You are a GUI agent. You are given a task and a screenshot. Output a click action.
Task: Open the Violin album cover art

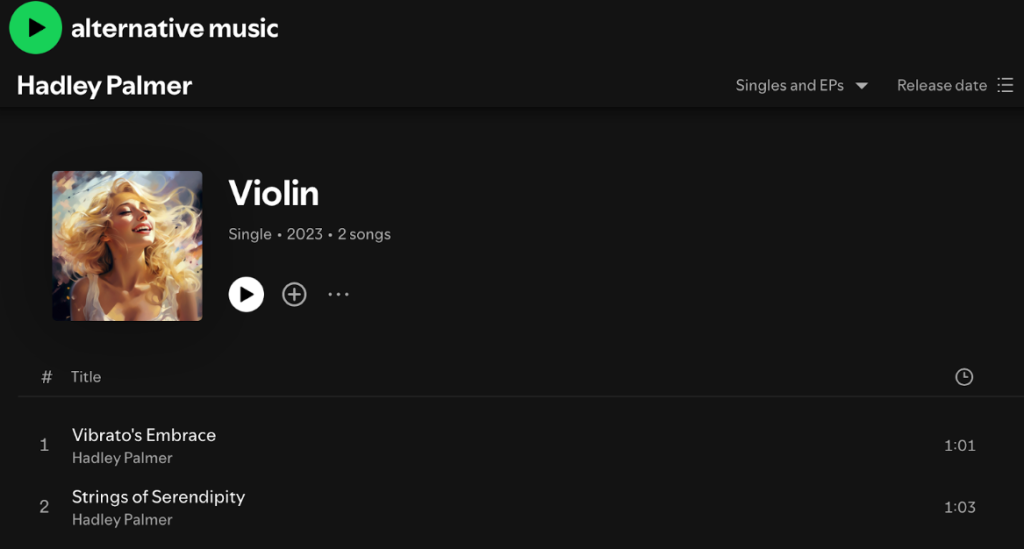tap(127, 246)
